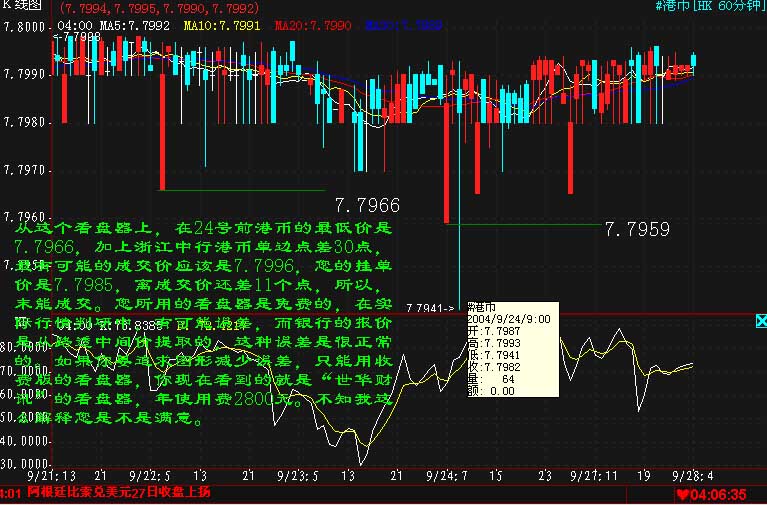Select the MA5:7.7992 indicator label
The image size is (767, 505).
(x=135, y=23)
